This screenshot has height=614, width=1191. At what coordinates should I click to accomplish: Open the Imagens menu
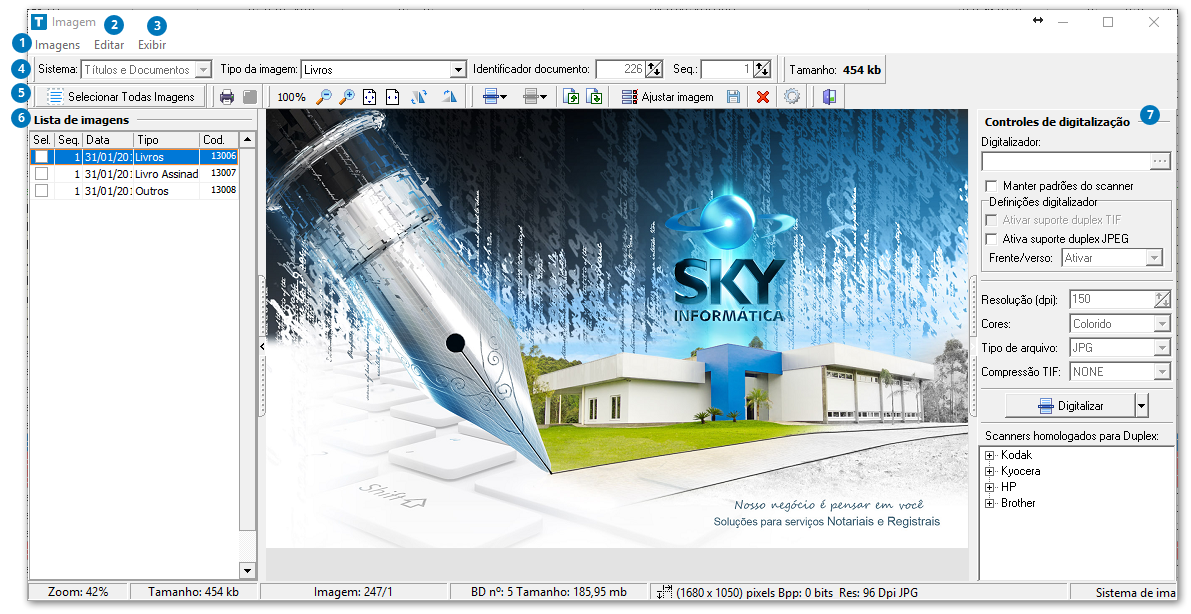point(57,45)
